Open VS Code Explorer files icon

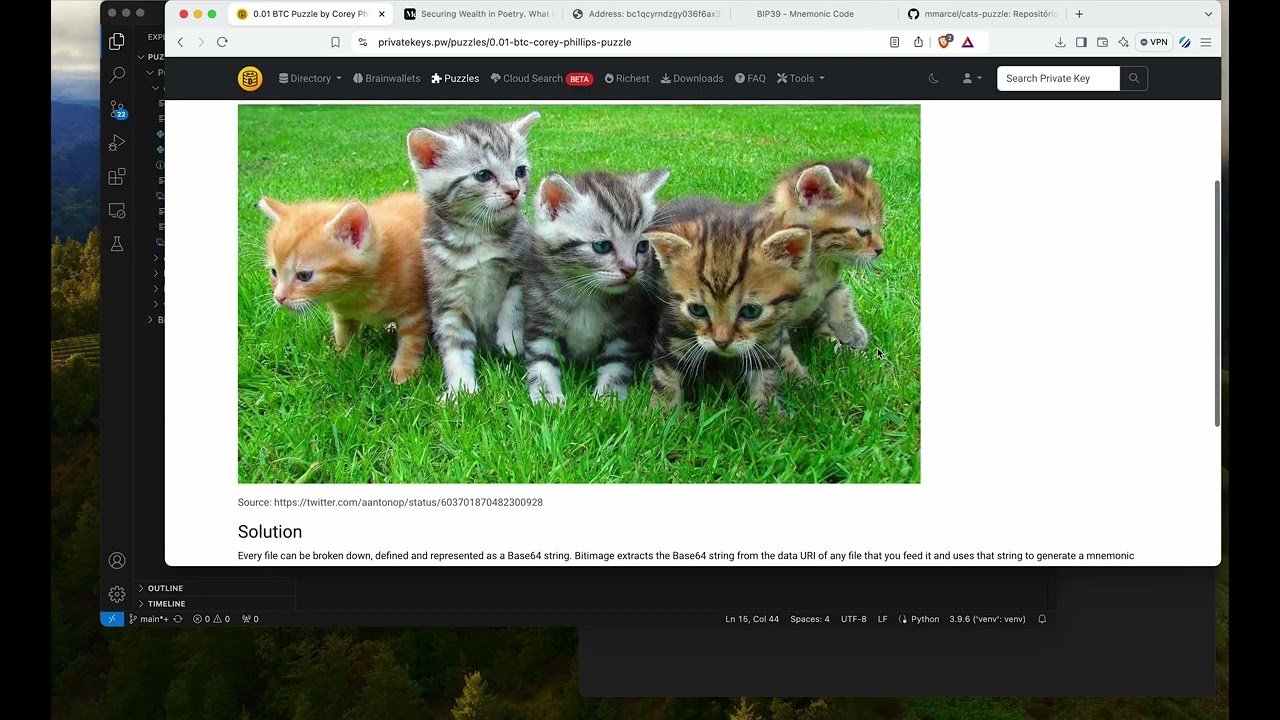[117, 41]
